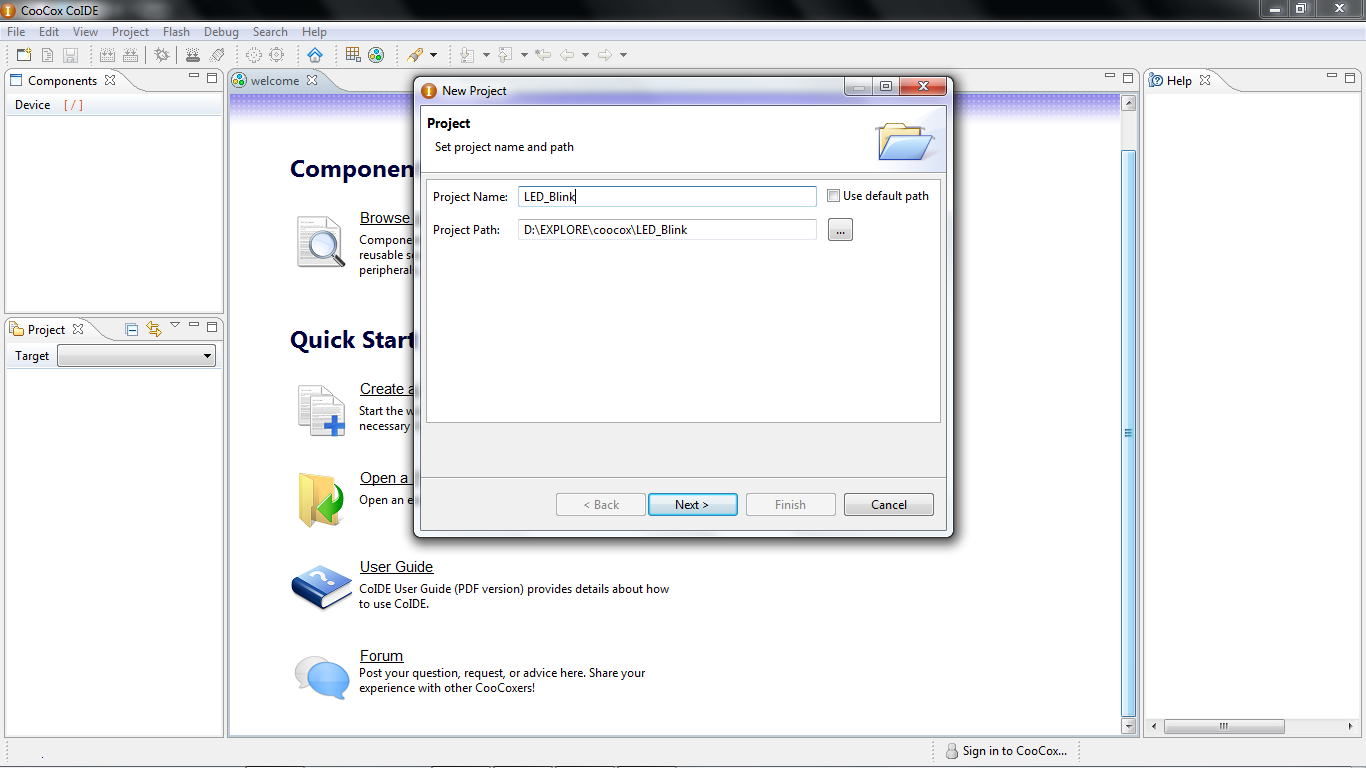Open Forward history dropdown arrow
This screenshot has height=768, width=1366.
[x=623, y=55]
